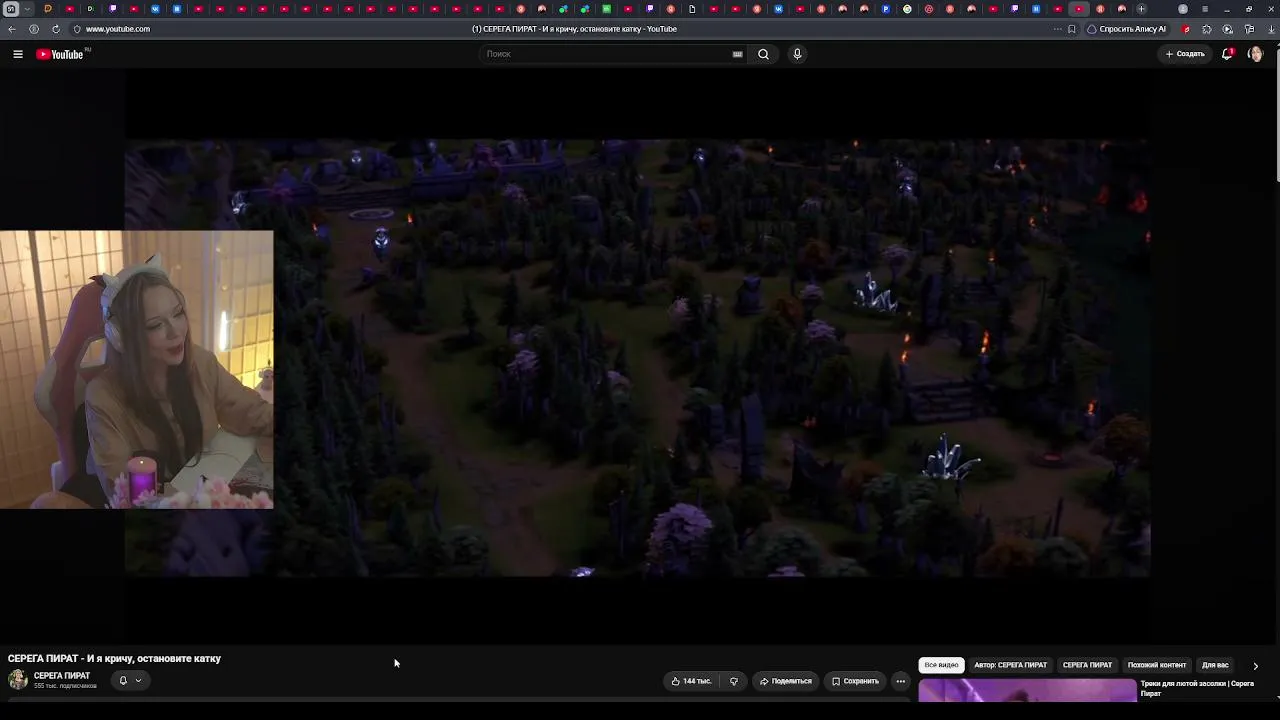Click the video player area

637,358
